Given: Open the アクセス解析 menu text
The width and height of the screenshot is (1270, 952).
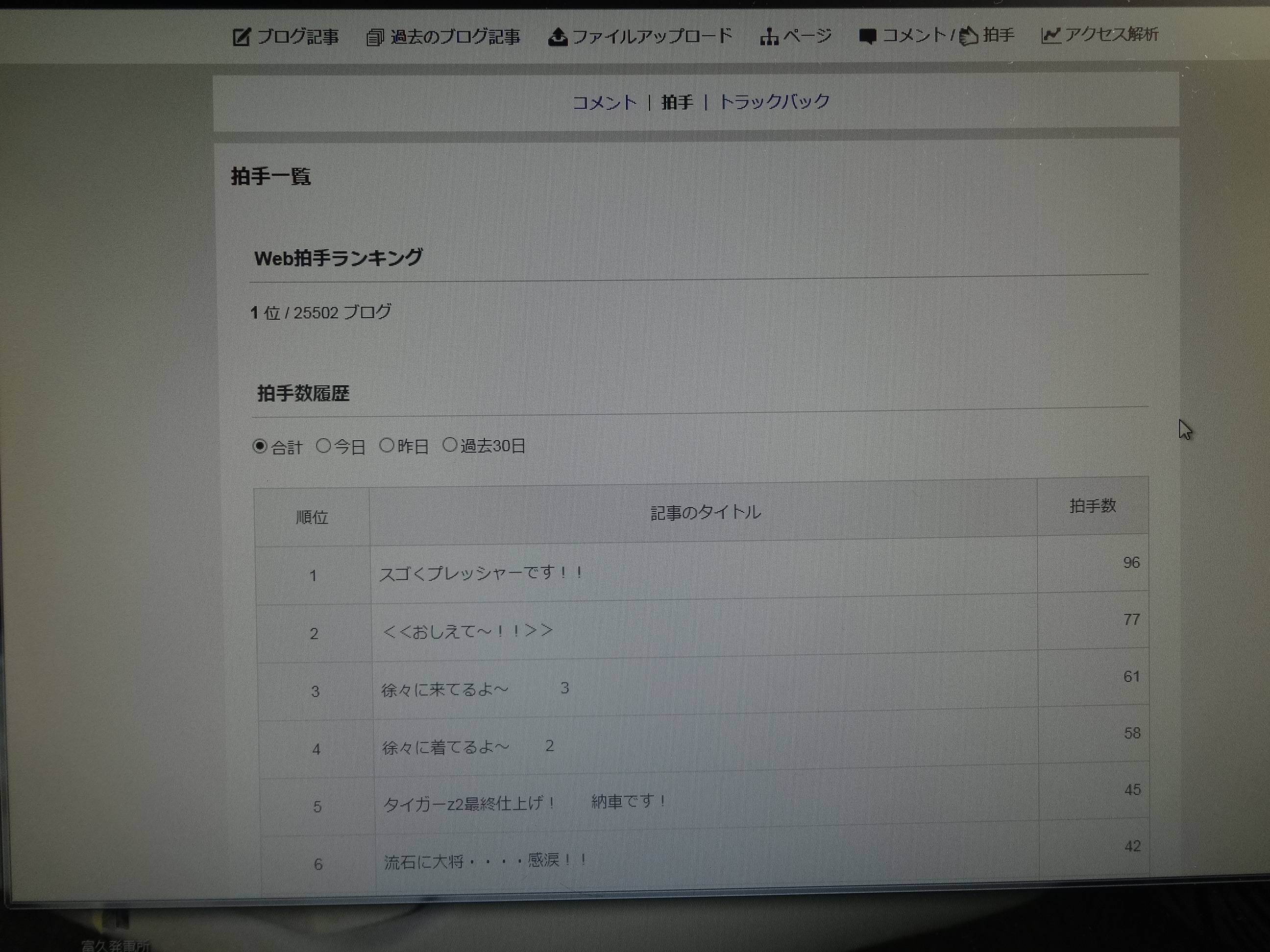Looking at the screenshot, I should point(1112,34).
